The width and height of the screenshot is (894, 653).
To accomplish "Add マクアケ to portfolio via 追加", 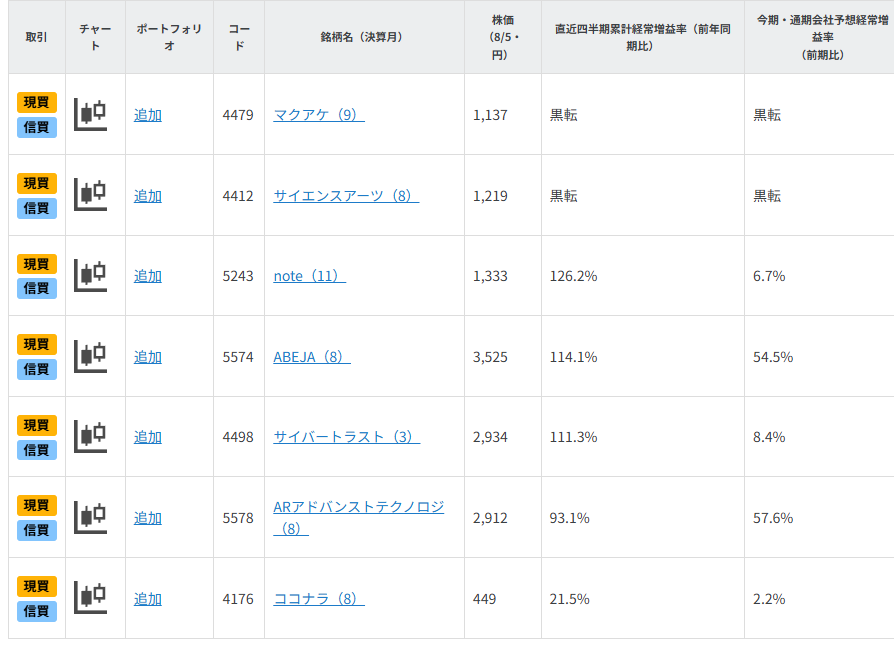I will coord(148,115).
